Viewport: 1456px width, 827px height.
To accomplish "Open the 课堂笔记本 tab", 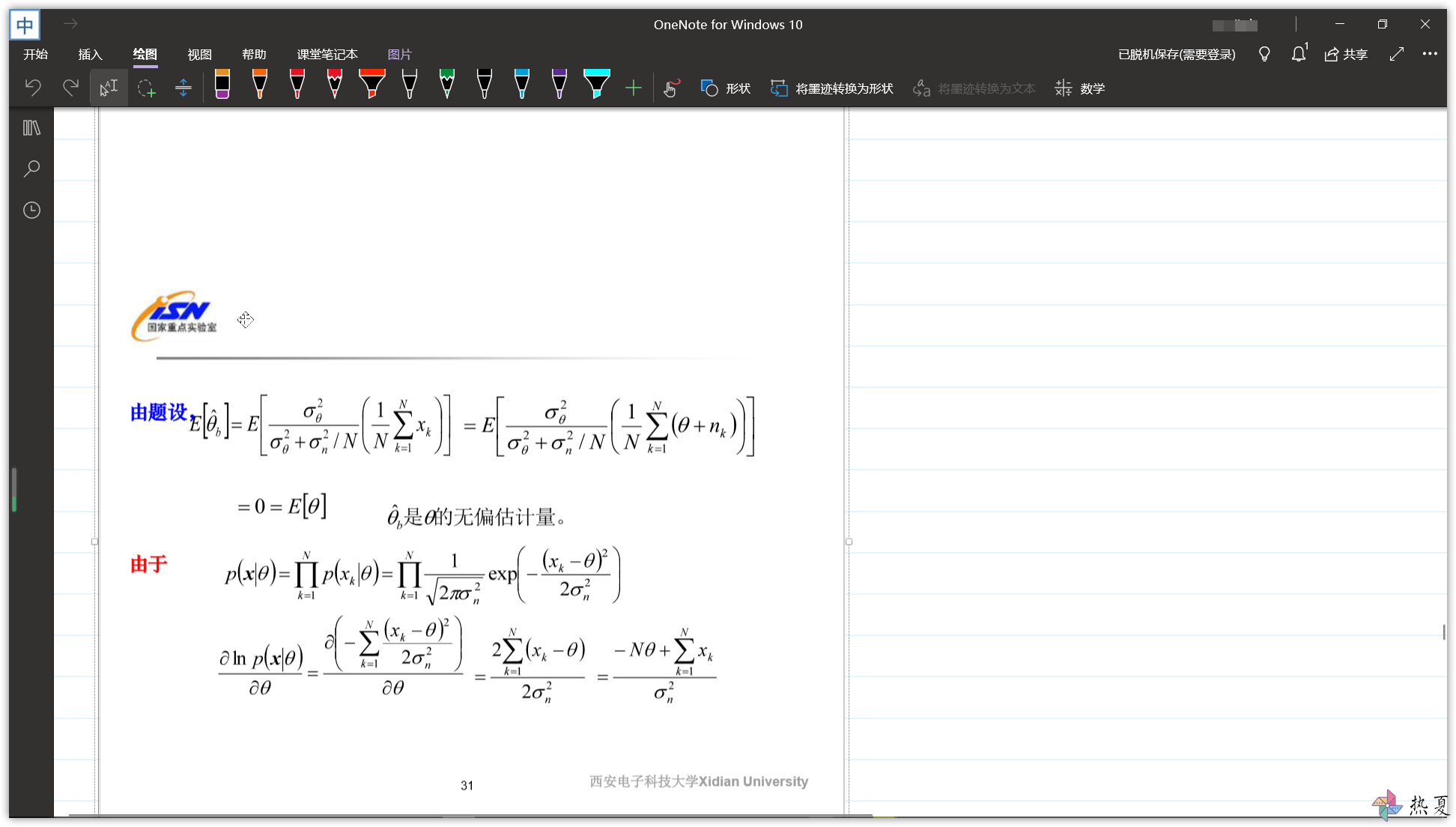I will pos(327,54).
